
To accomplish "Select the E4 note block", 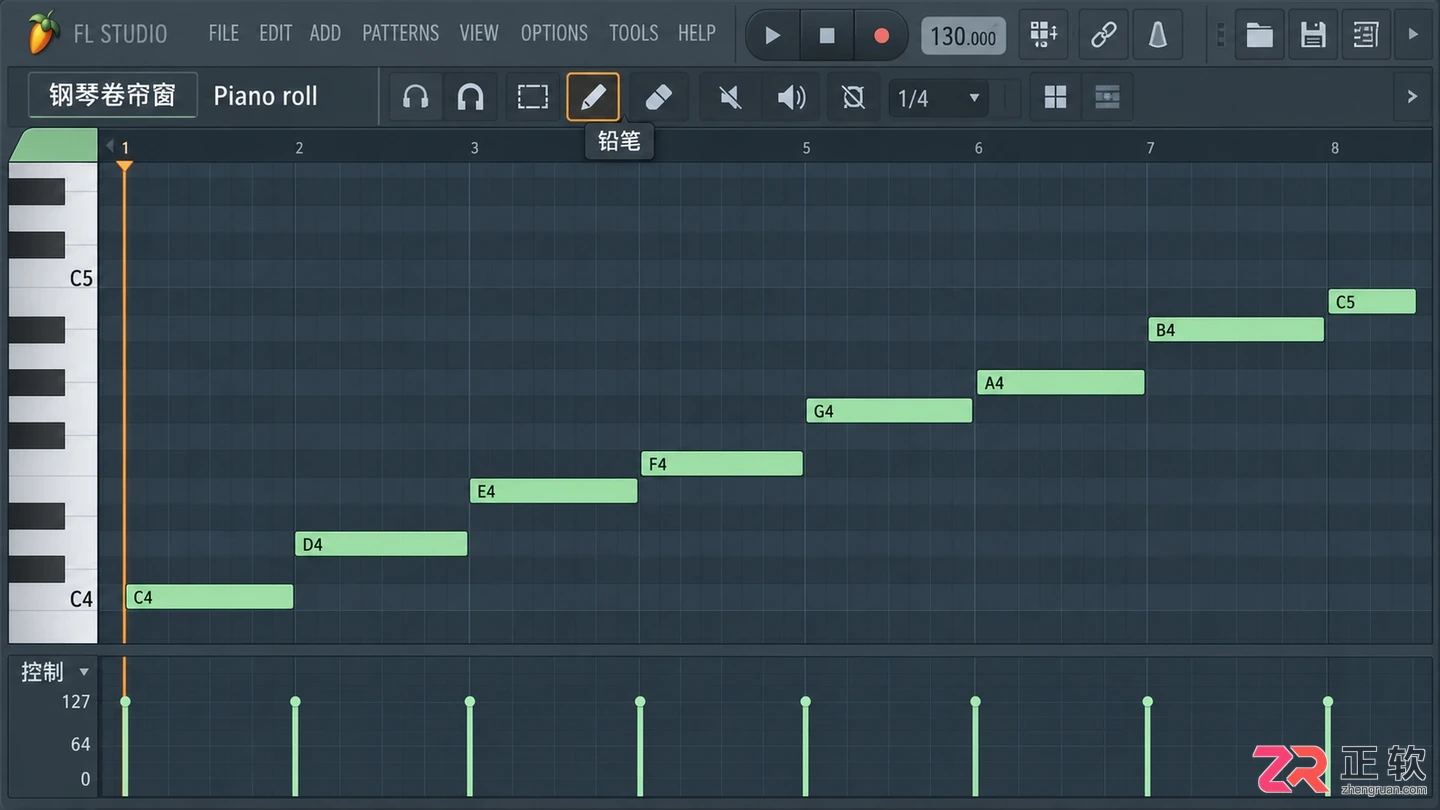I will (553, 491).
